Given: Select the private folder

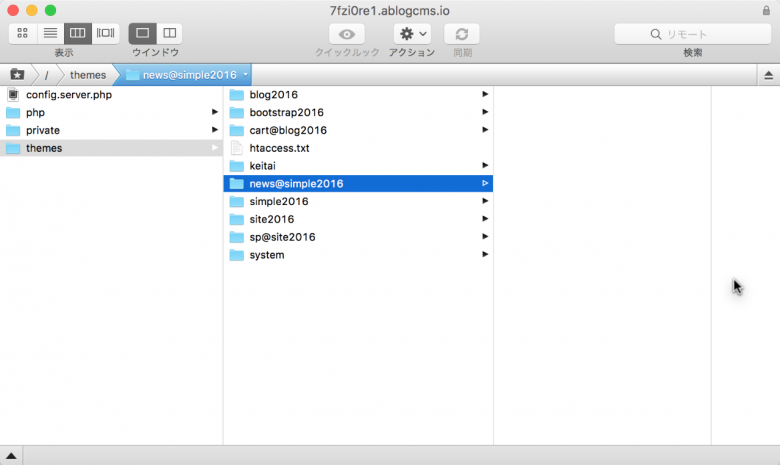Looking at the screenshot, I should pos(43,130).
